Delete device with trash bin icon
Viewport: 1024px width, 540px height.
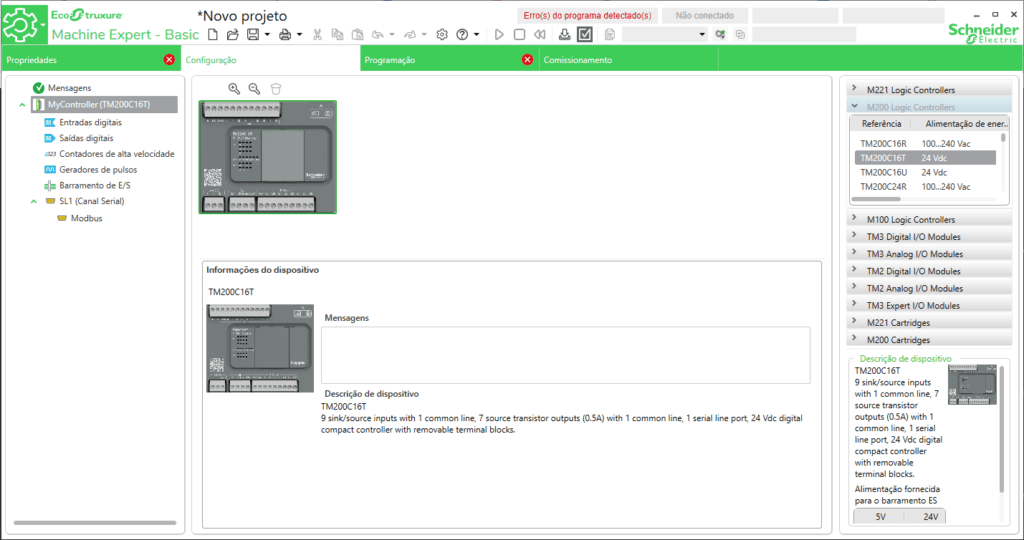276,89
